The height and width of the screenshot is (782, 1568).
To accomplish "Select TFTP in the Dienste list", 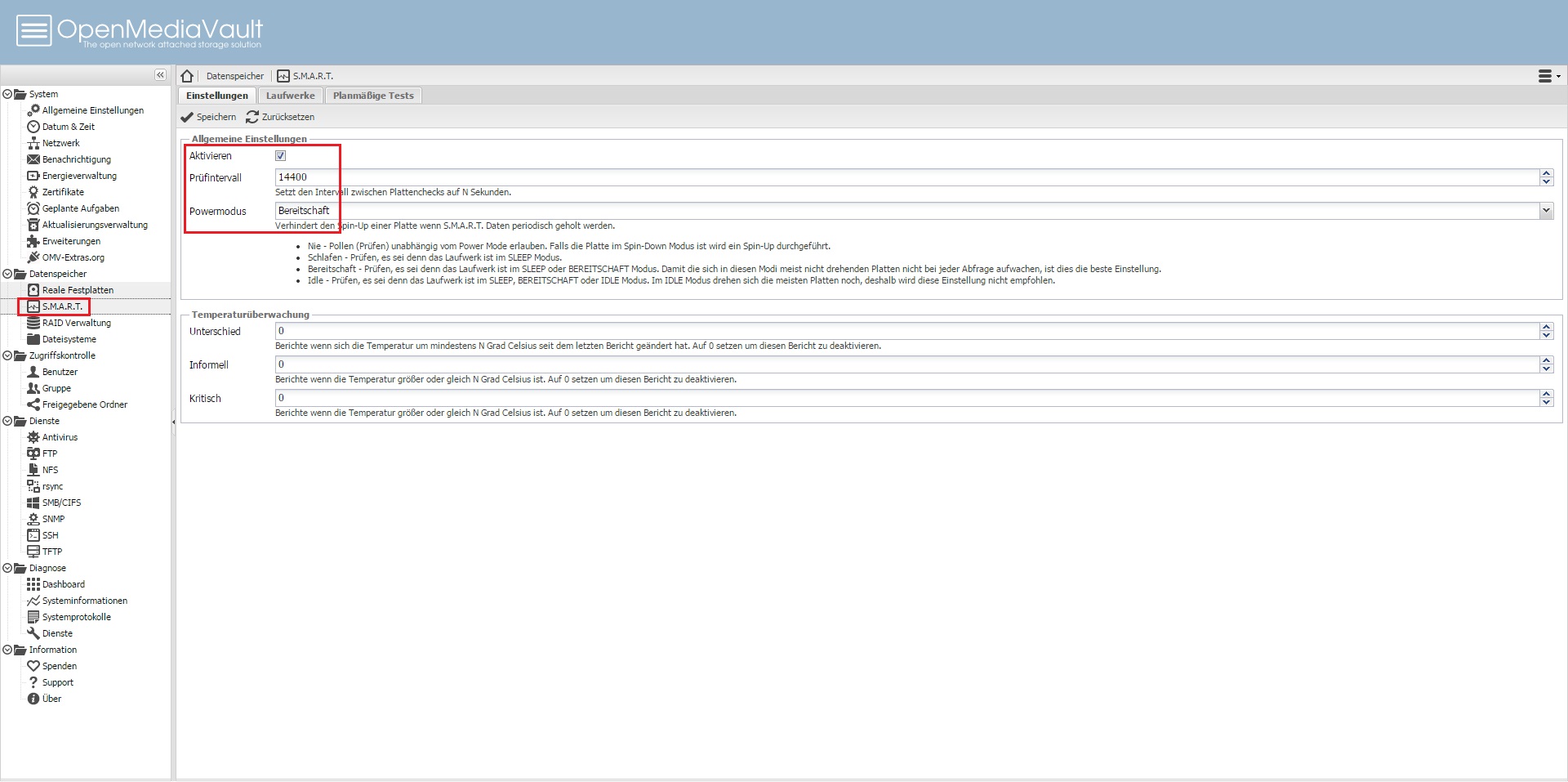I will click(x=52, y=552).
